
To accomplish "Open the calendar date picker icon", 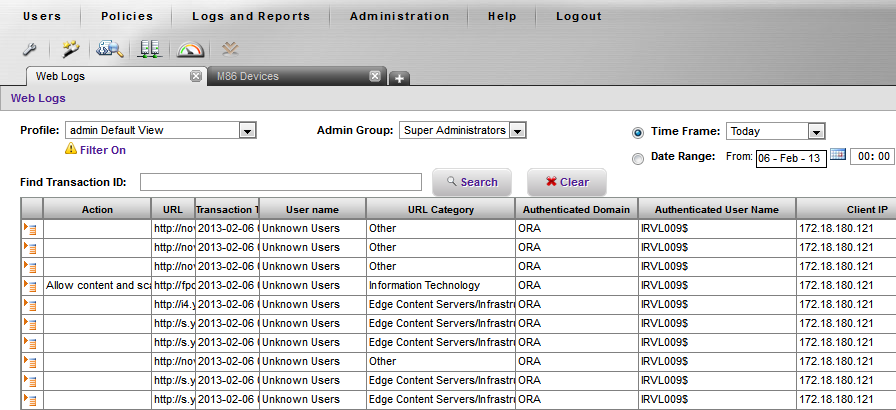I will tap(838, 156).
